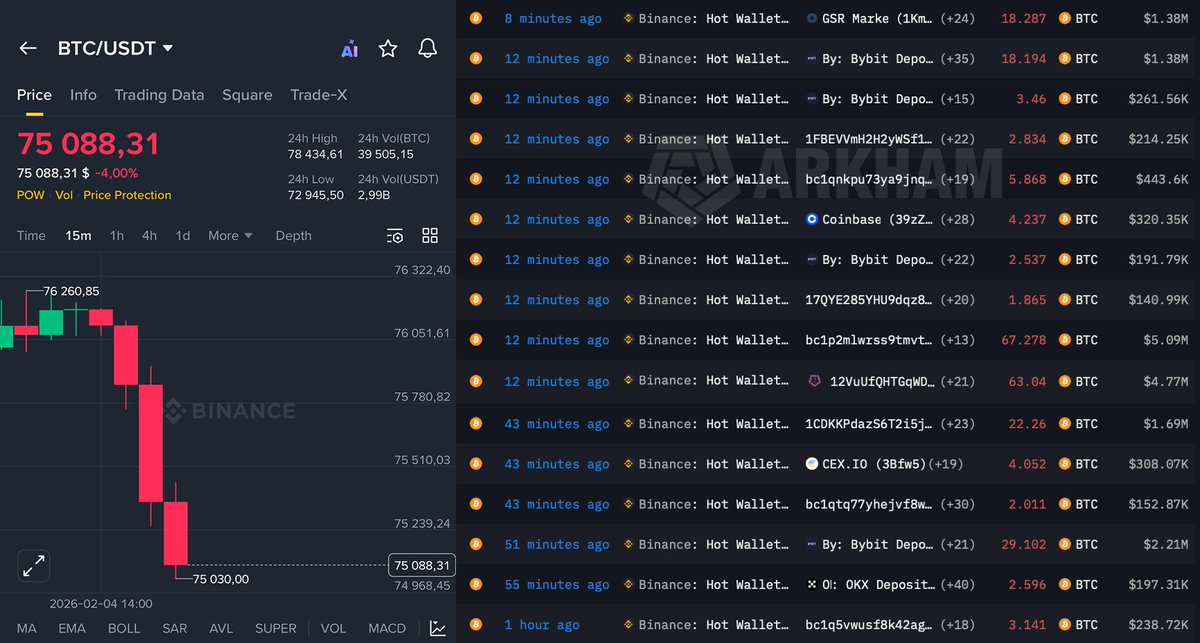Toggle the BOLL indicator

(x=124, y=629)
